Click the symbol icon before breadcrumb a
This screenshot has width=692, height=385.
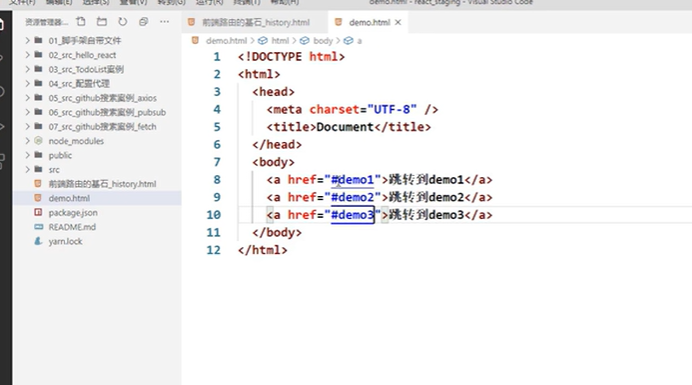[x=348, y=41]
